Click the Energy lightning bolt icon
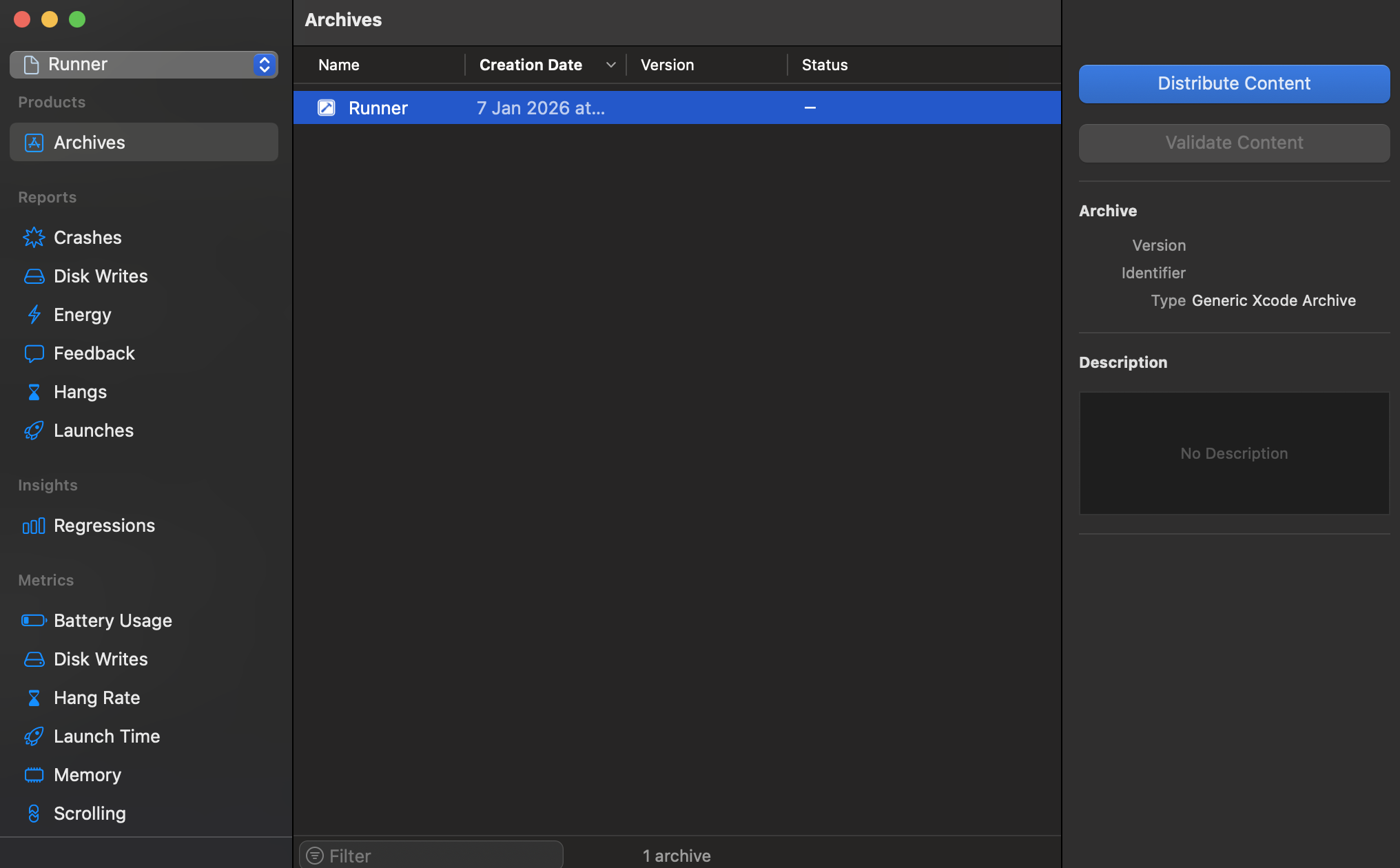 click(x=34, y=315)
